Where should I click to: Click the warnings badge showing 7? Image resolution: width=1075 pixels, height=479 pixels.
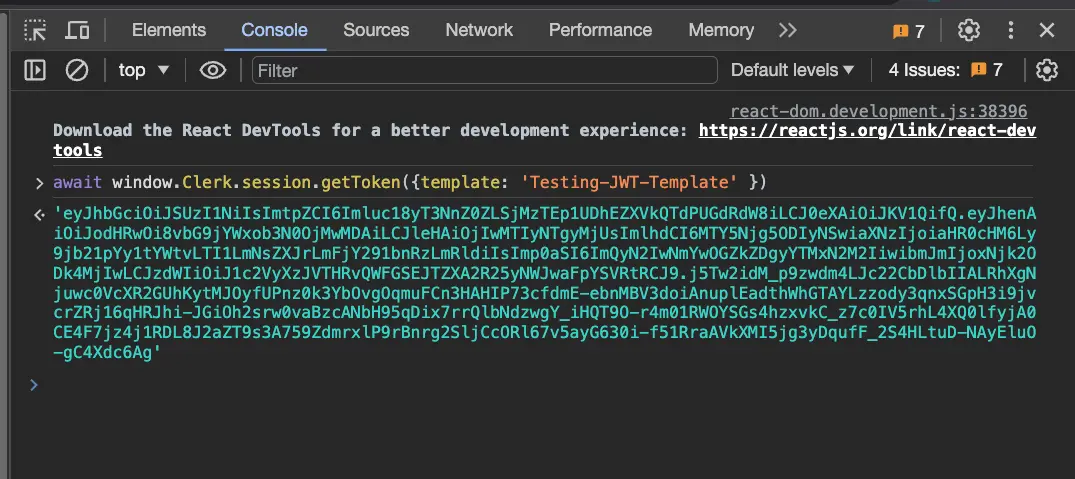click(x=908, y=31)
